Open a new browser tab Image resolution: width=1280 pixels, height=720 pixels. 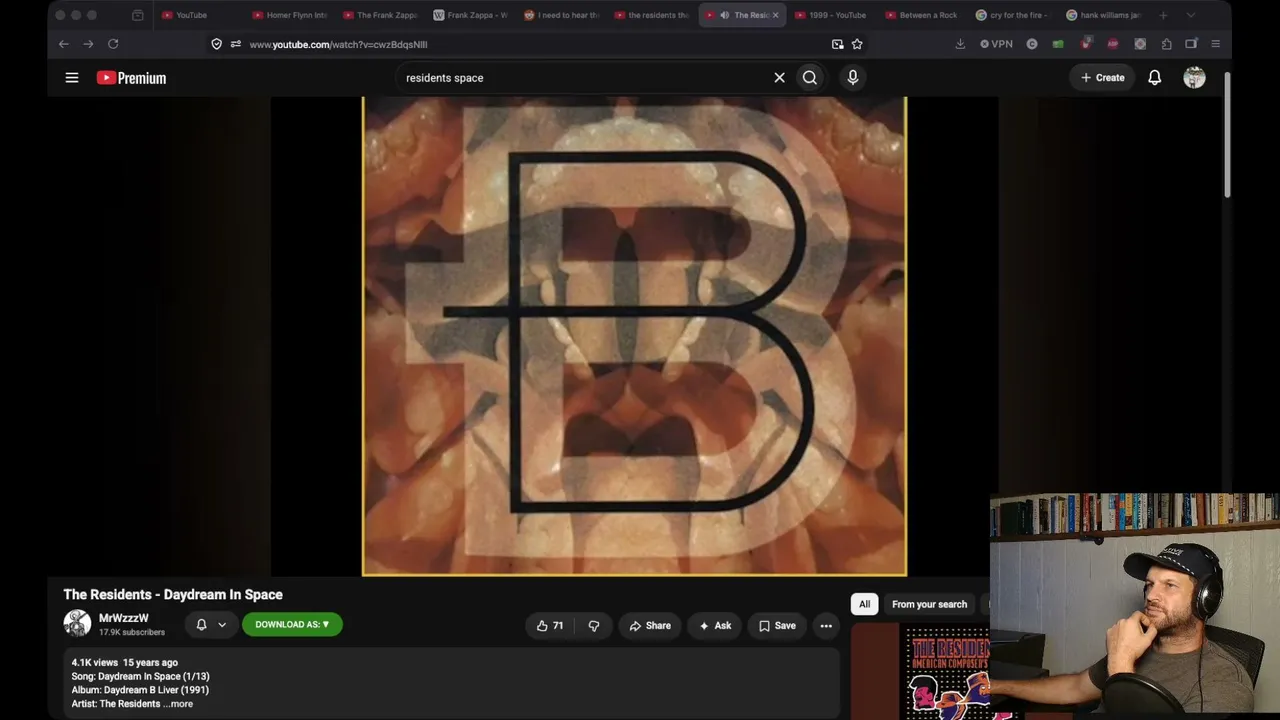tap(1163, 15)
